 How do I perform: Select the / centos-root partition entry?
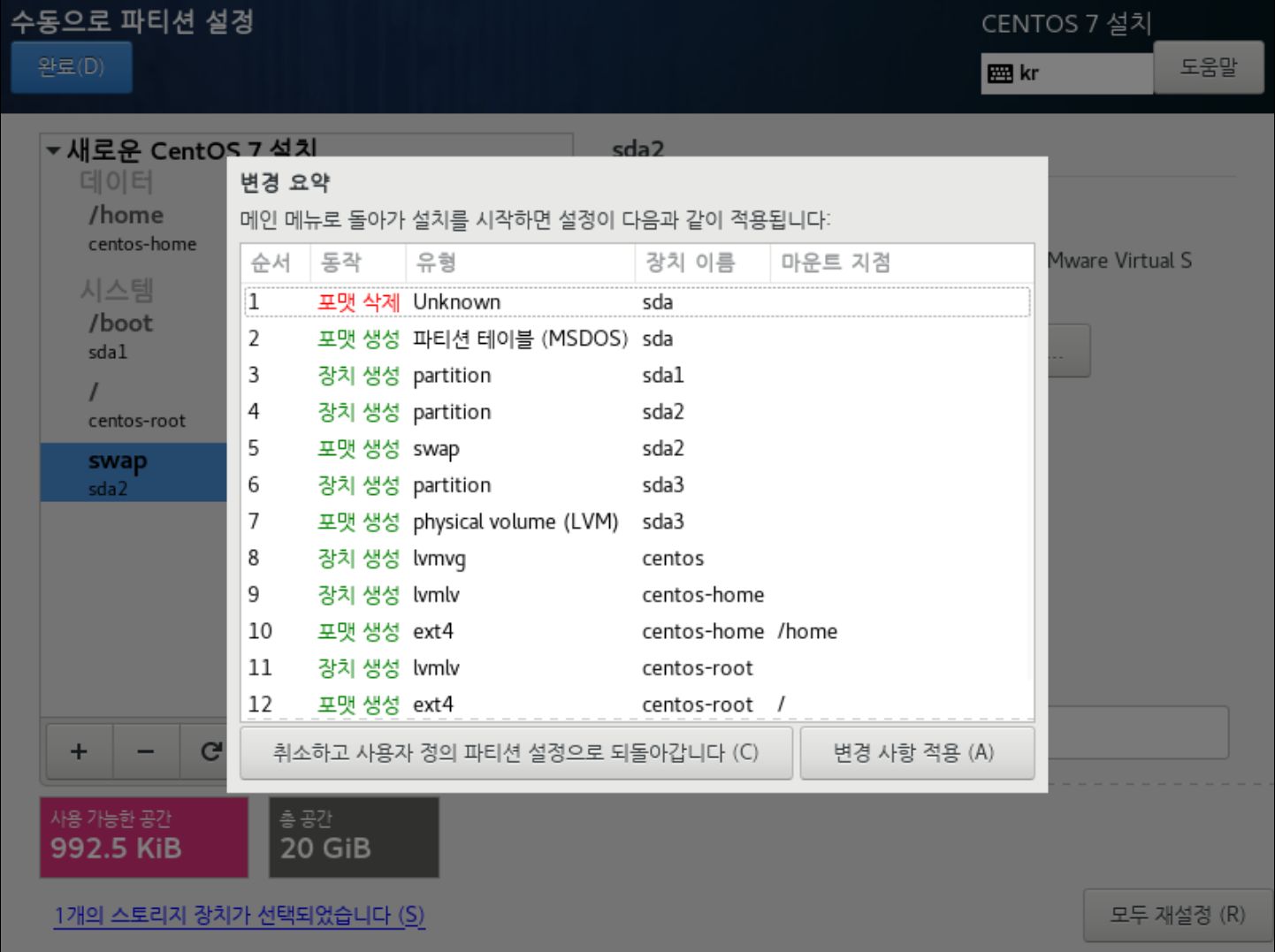(x=134, y=405)
